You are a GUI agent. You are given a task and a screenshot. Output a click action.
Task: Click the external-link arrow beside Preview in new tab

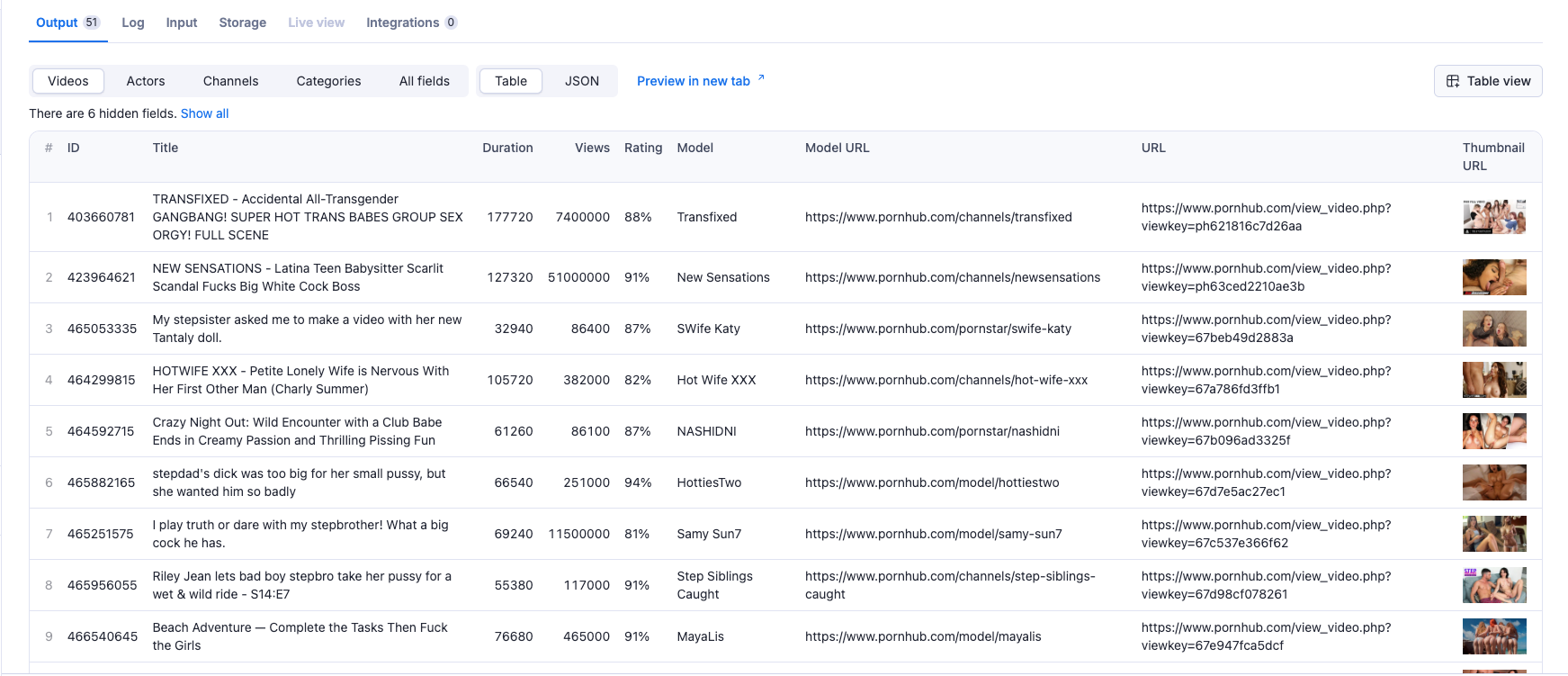tap(761, 78)
